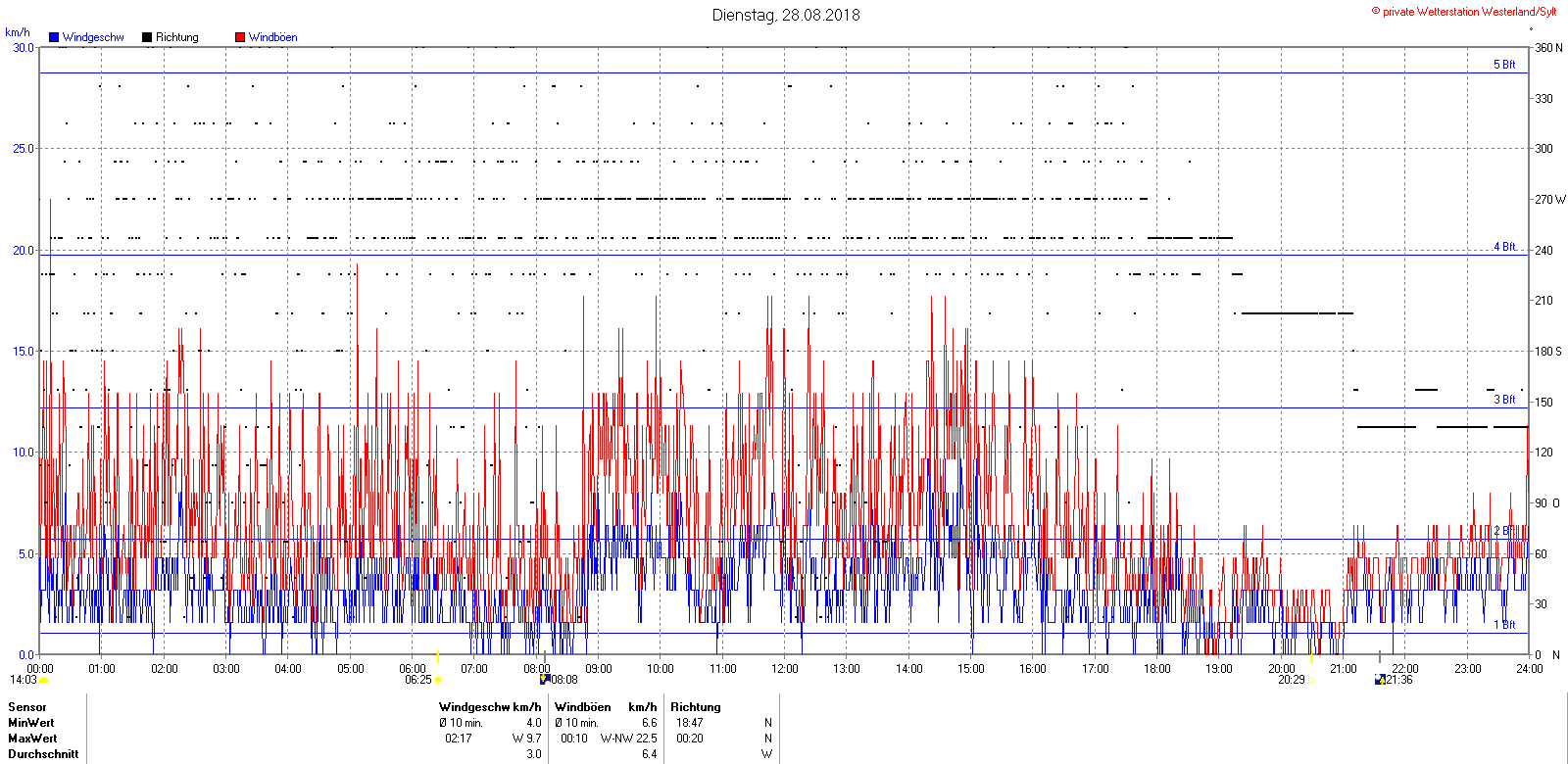The height and width of the screenshot is (764, 1568).
Task: Click the 'Richtung' table column header
Action: 696,707
